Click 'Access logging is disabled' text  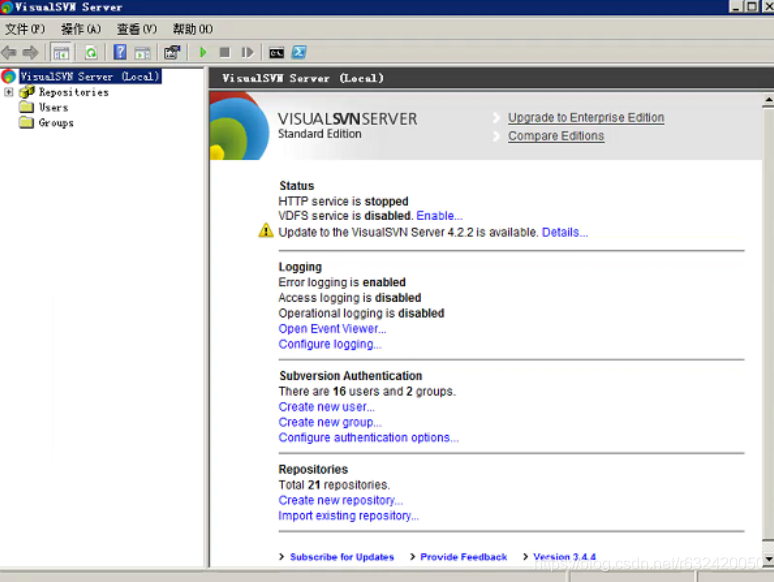coord(349,298)
